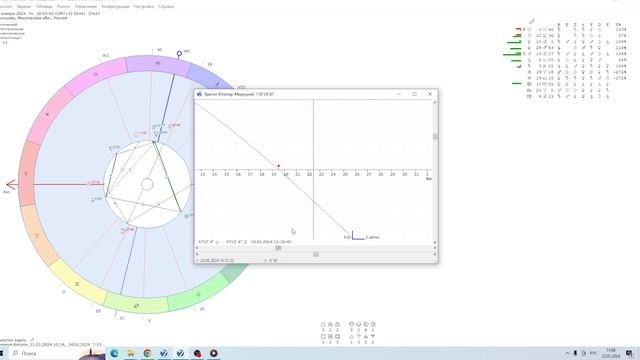Select the Moon row showing 97%

tap(576, 36)
